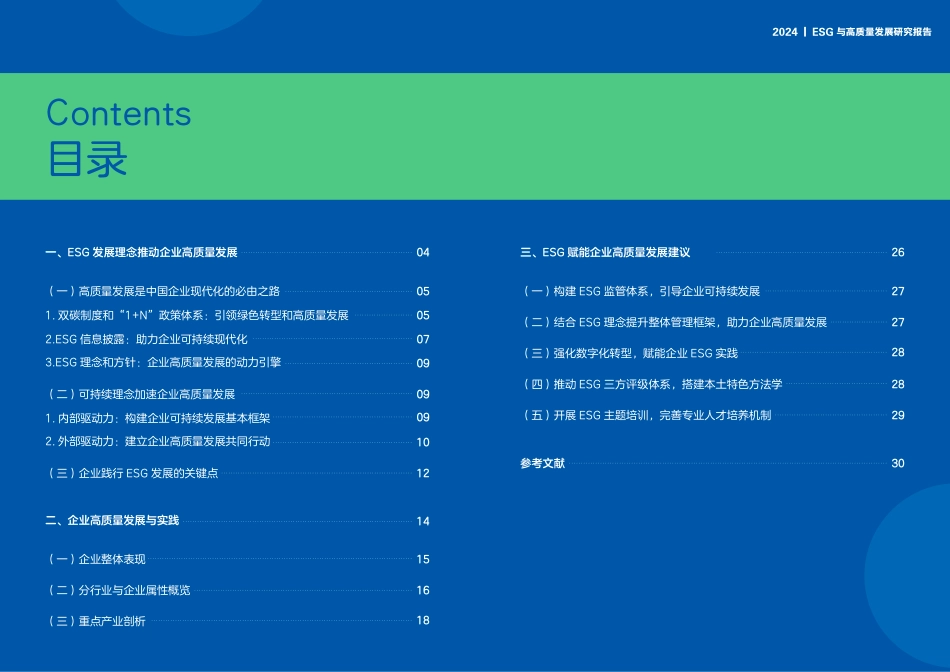Viewport: 950px width, 672px height.
Task: Open 参考文献 references entry
Action: click(542, 464)
